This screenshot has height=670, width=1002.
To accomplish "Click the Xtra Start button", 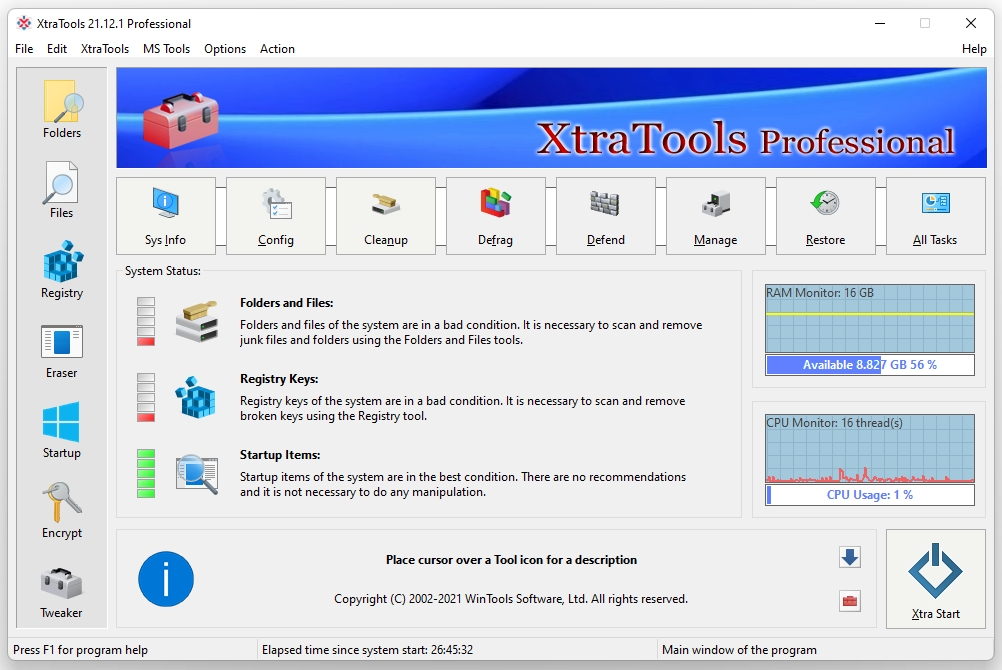I will tap(935, 579).
